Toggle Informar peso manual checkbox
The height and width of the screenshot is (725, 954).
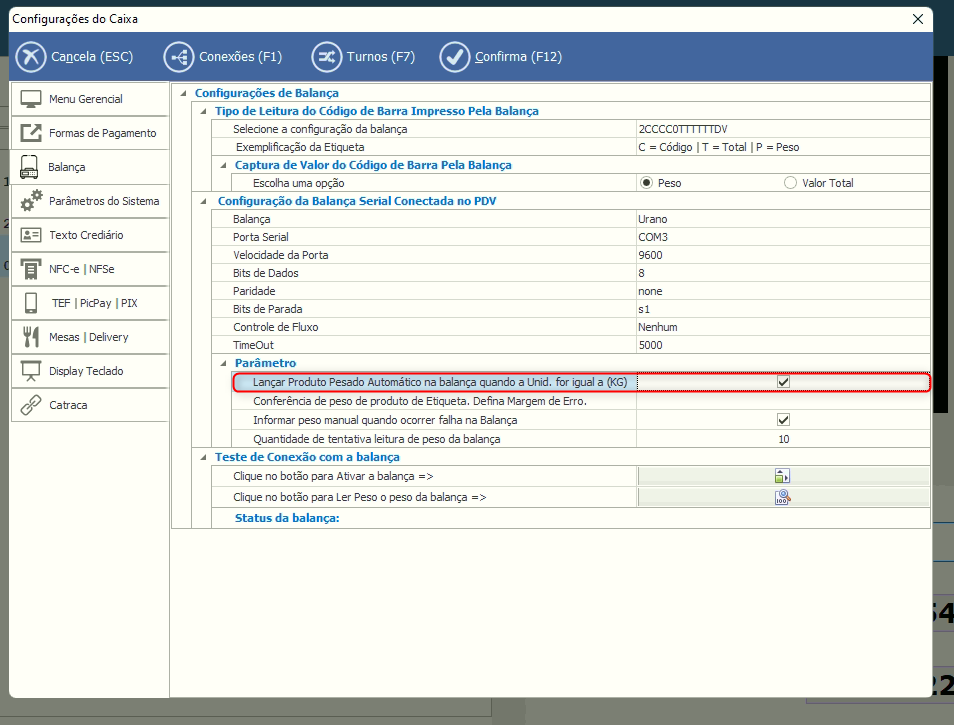tap(784, 420)
